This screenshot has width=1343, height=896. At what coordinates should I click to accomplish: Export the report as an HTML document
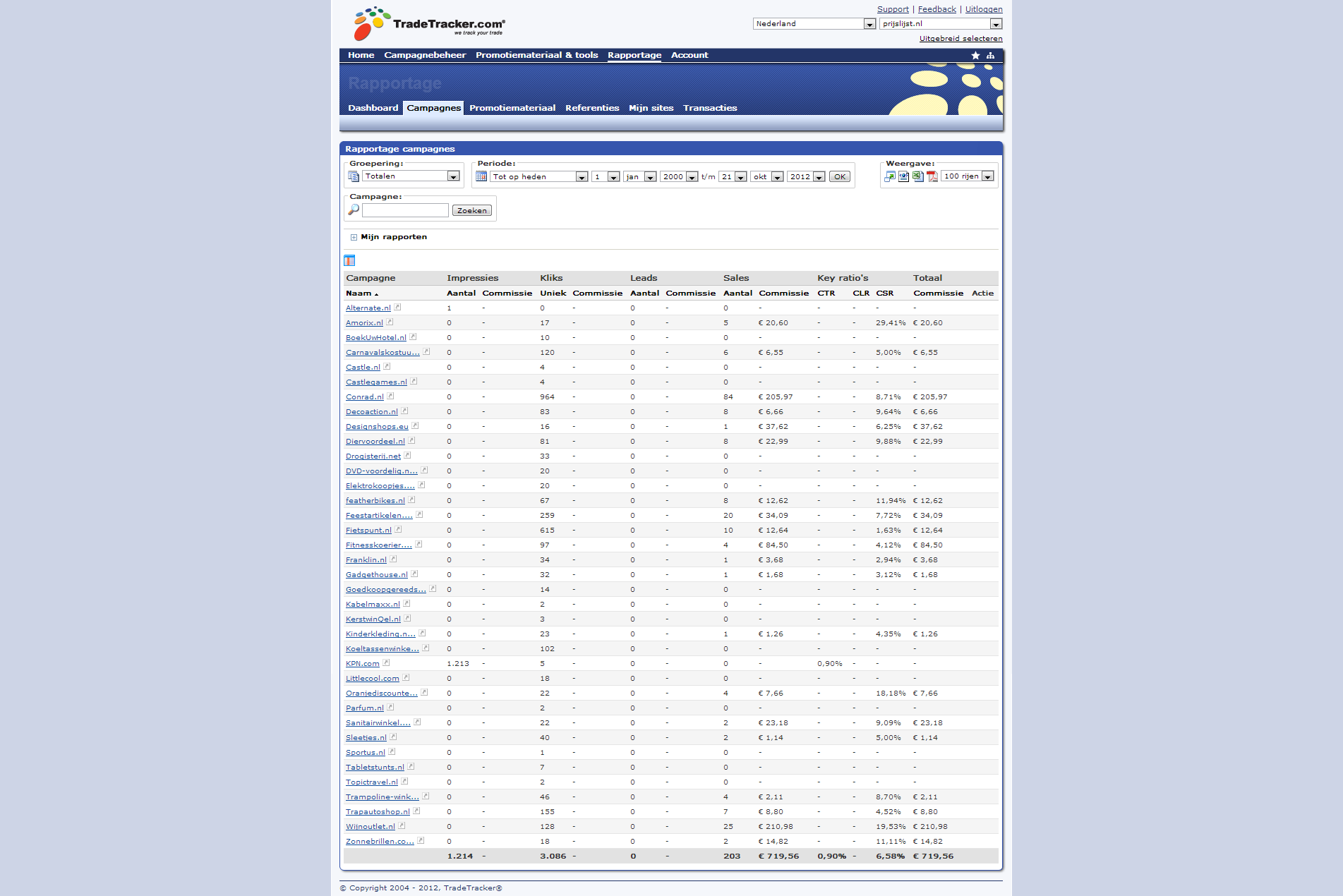click(x=903, y=176)
